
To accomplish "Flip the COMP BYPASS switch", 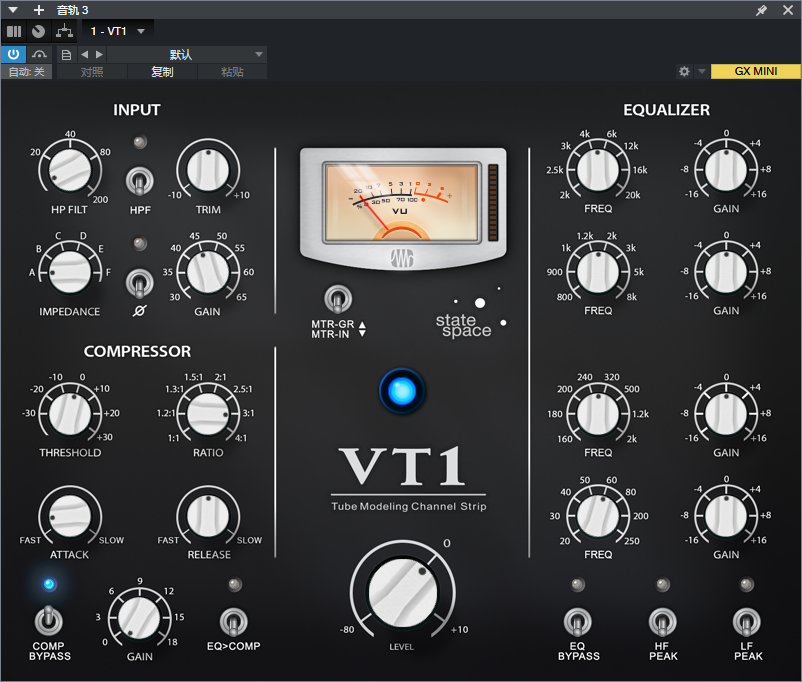I will pos(47,619).
